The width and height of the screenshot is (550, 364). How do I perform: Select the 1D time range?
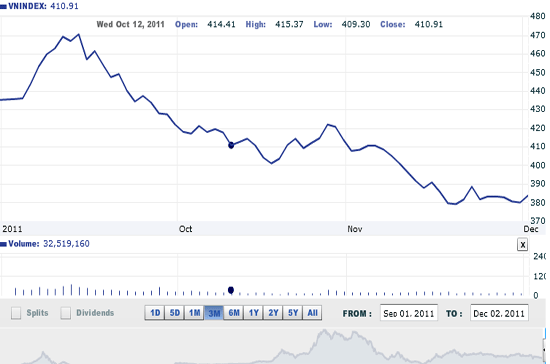coord(155,313)
